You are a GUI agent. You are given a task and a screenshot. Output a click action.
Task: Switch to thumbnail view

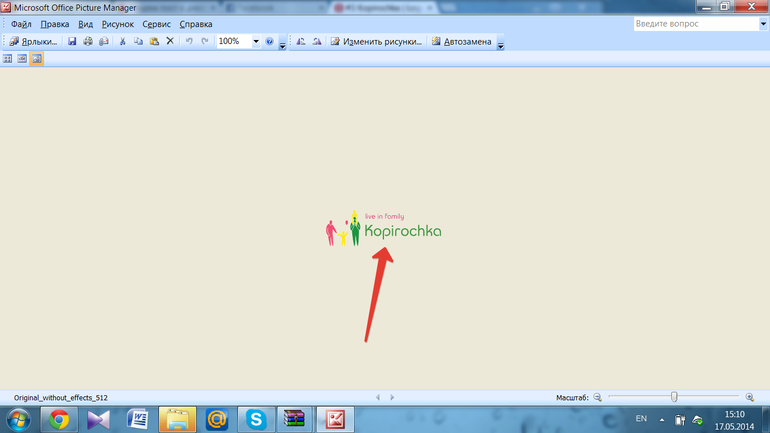click(7, 59)
